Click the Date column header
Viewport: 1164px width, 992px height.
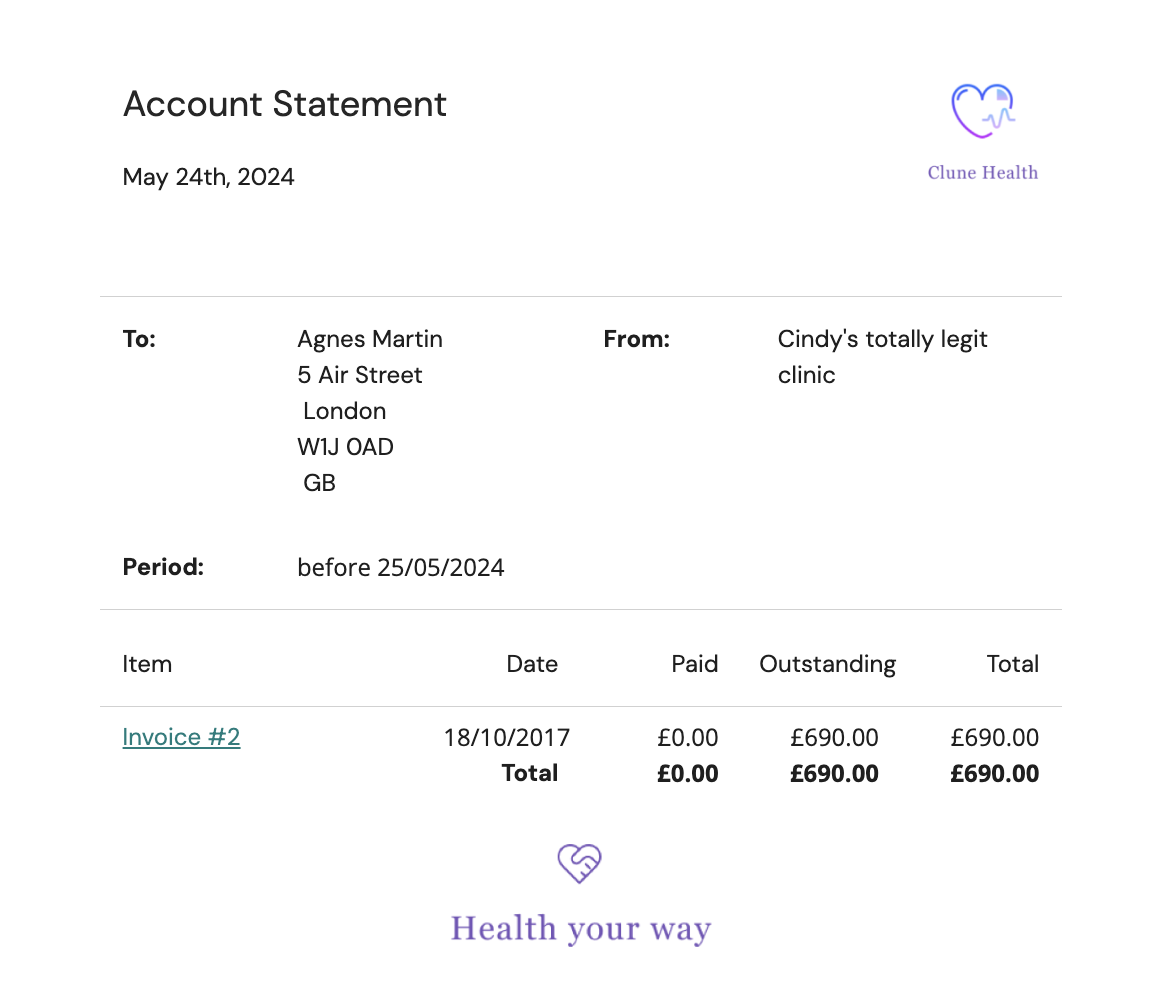[x=532, y=664]
